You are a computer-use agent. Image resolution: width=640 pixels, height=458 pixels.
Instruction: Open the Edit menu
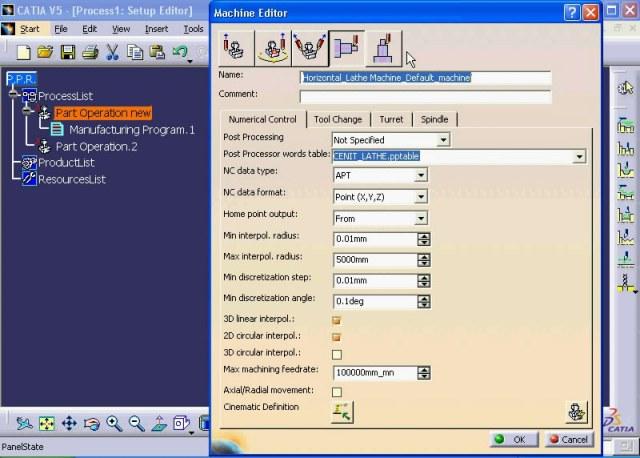89,29
